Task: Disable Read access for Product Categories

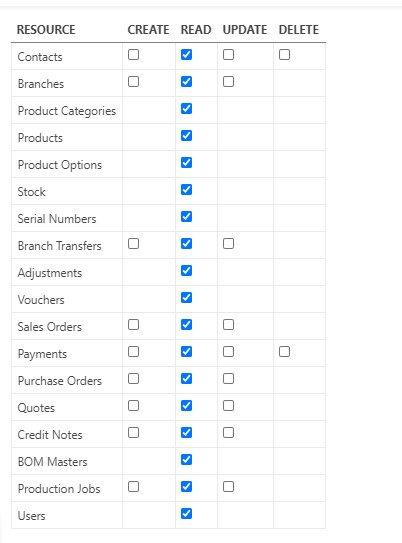Action: tap(186, 109)
